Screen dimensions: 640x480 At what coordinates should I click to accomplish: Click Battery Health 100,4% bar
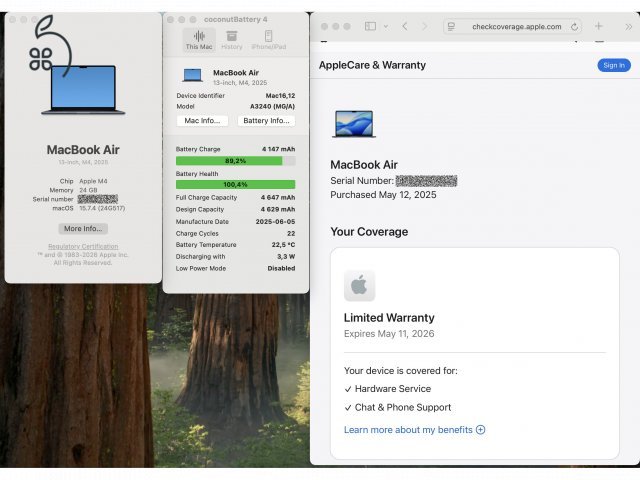coord(236,184)
